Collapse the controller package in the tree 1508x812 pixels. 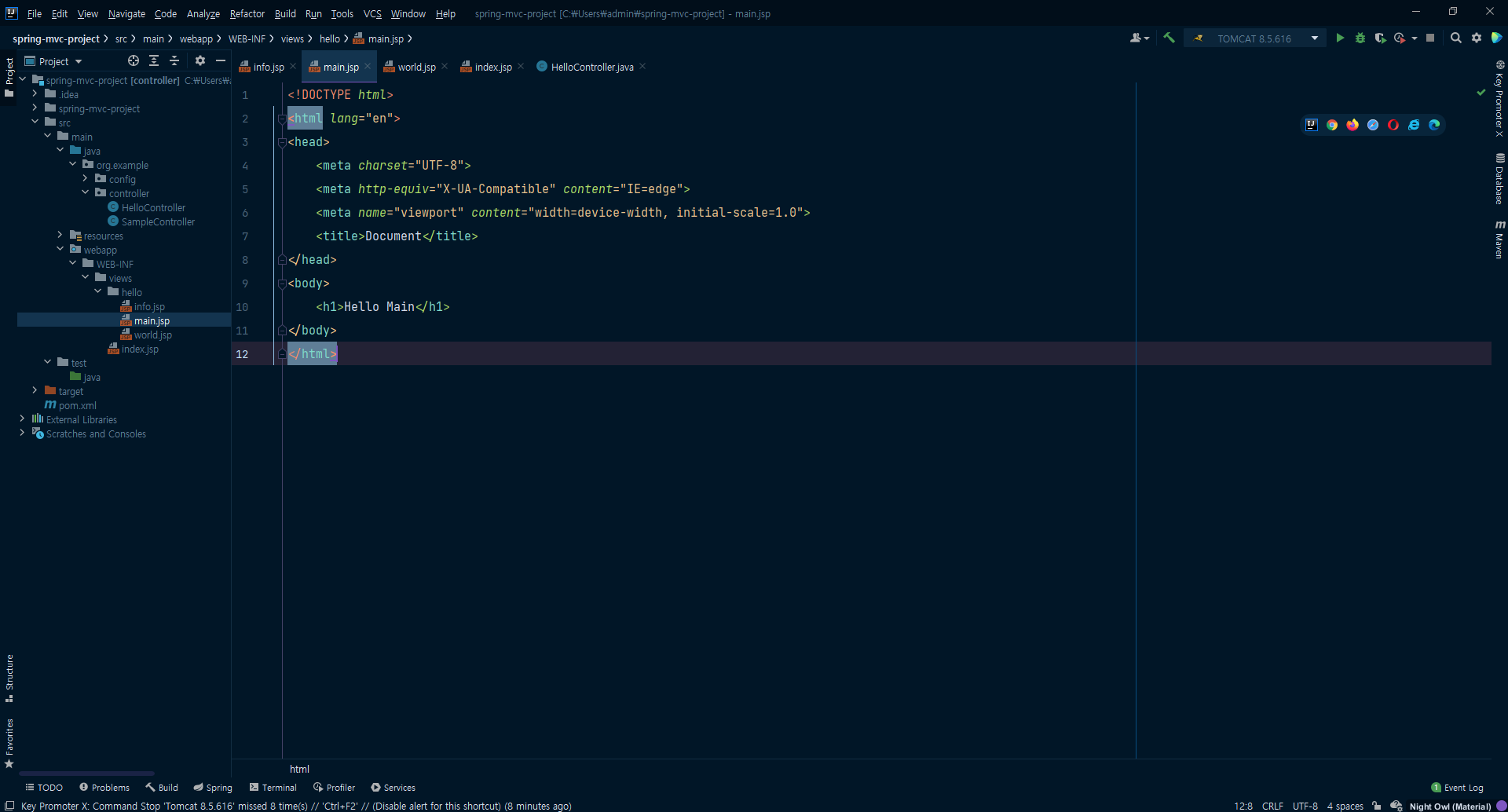(x=86, y=193)
